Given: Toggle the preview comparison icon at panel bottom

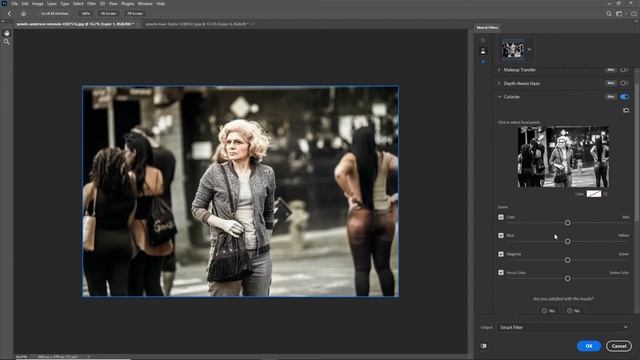Looking at the screenshot, I should pos(484,346).
